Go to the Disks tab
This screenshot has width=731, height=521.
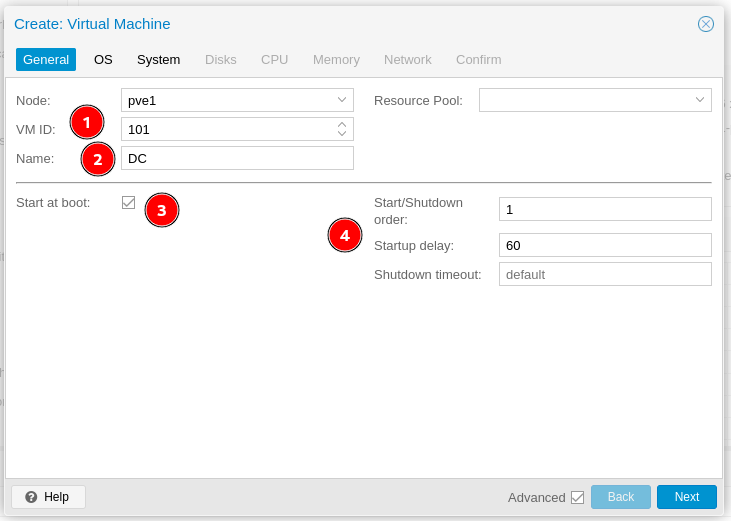[x=221, y=60]
